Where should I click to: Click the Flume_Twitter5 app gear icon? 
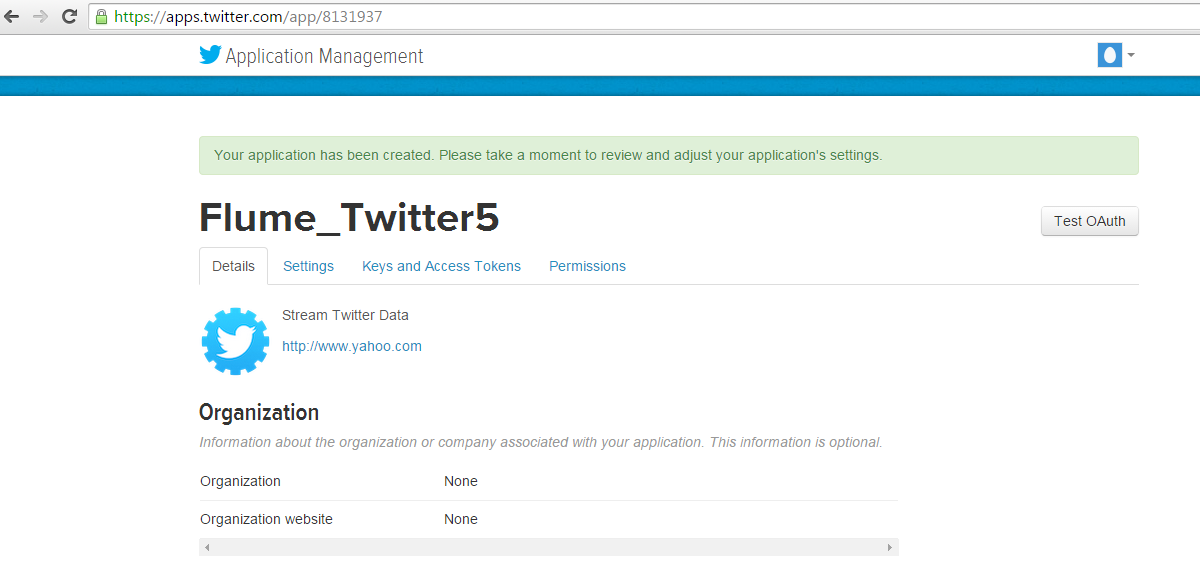[235, 341]
